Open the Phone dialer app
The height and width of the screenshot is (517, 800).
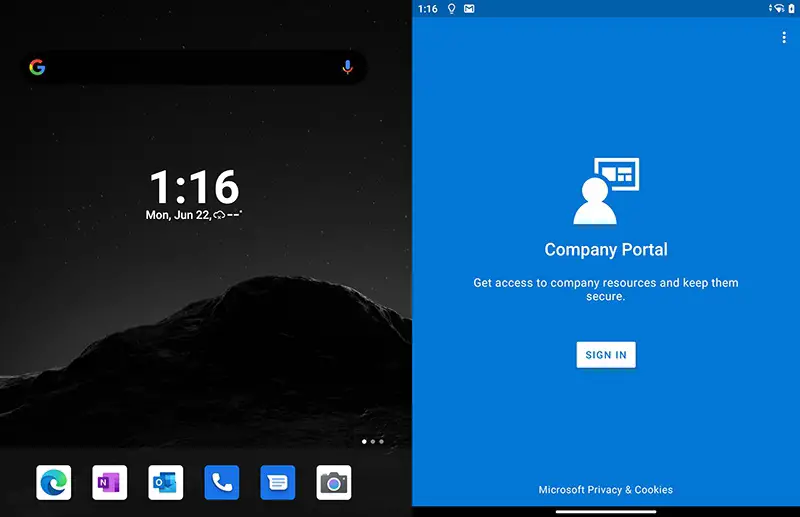pos(221,482)
